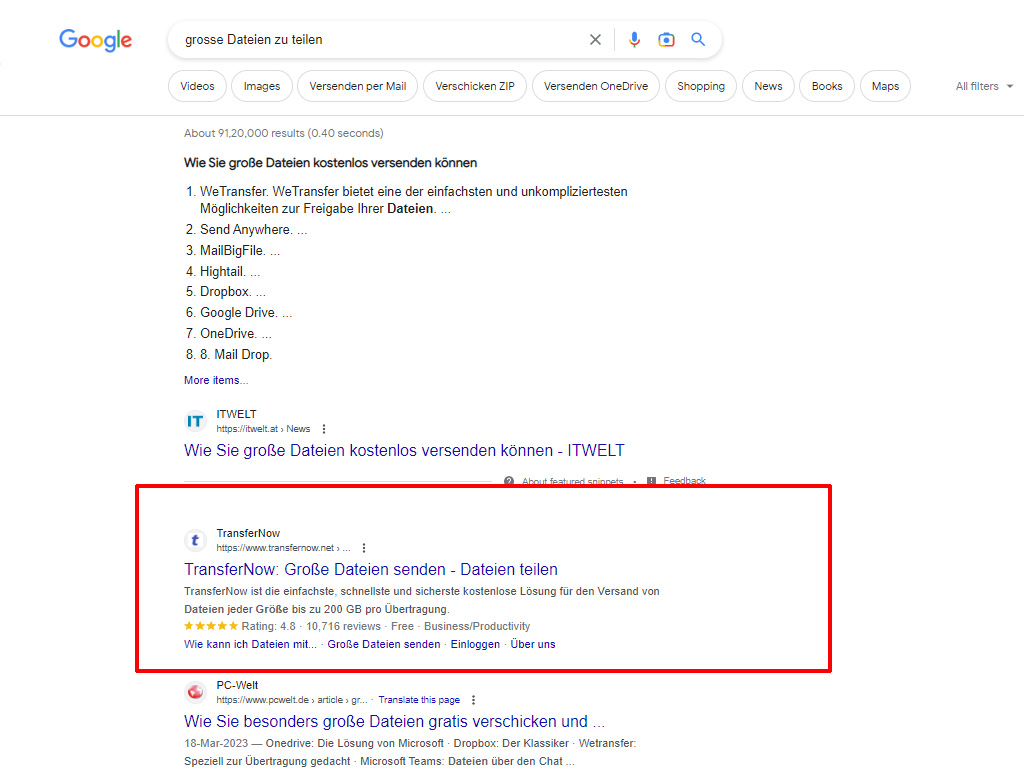
Task: Click Translate this page for PC-Welt
Action: coord(419,700)
